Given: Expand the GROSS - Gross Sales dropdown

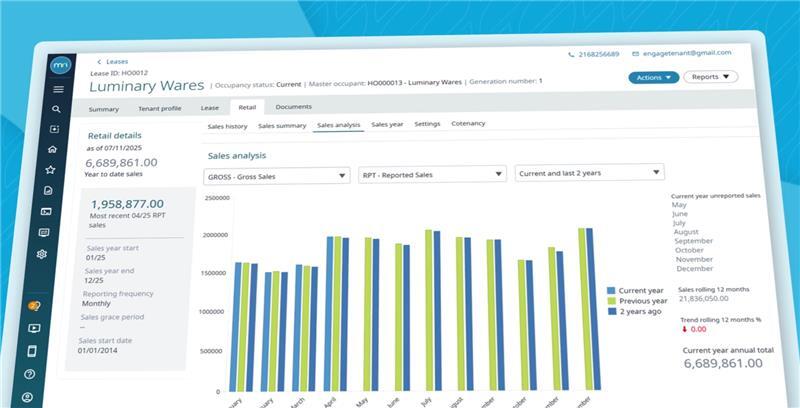Looking at the screenshot, I should point(277,175).
